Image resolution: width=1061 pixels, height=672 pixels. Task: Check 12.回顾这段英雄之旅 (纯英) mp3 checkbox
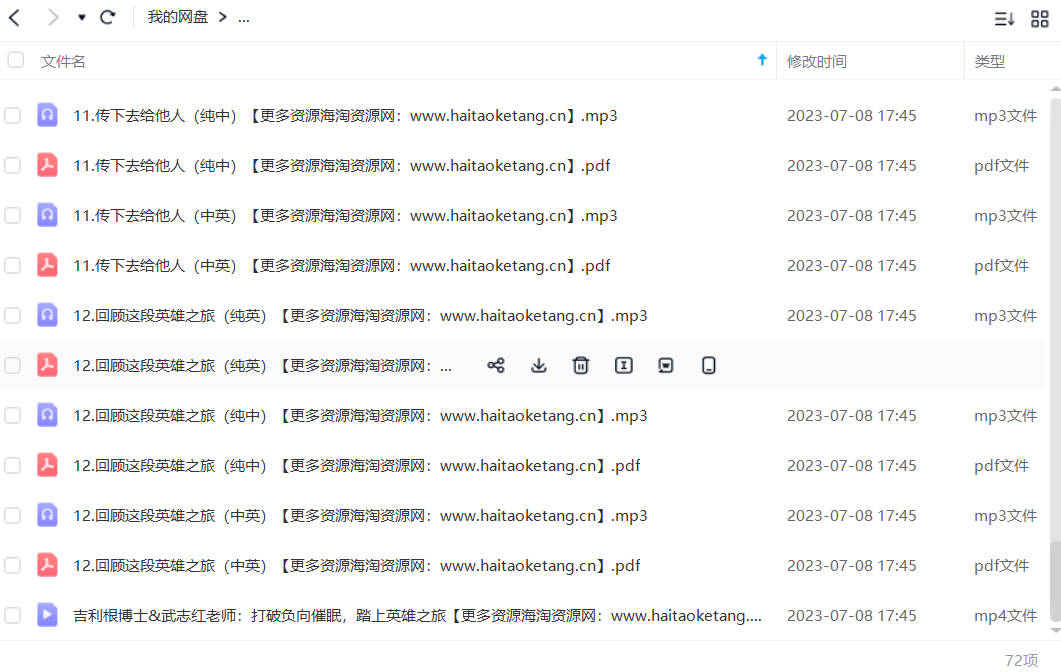coord(12,315)
